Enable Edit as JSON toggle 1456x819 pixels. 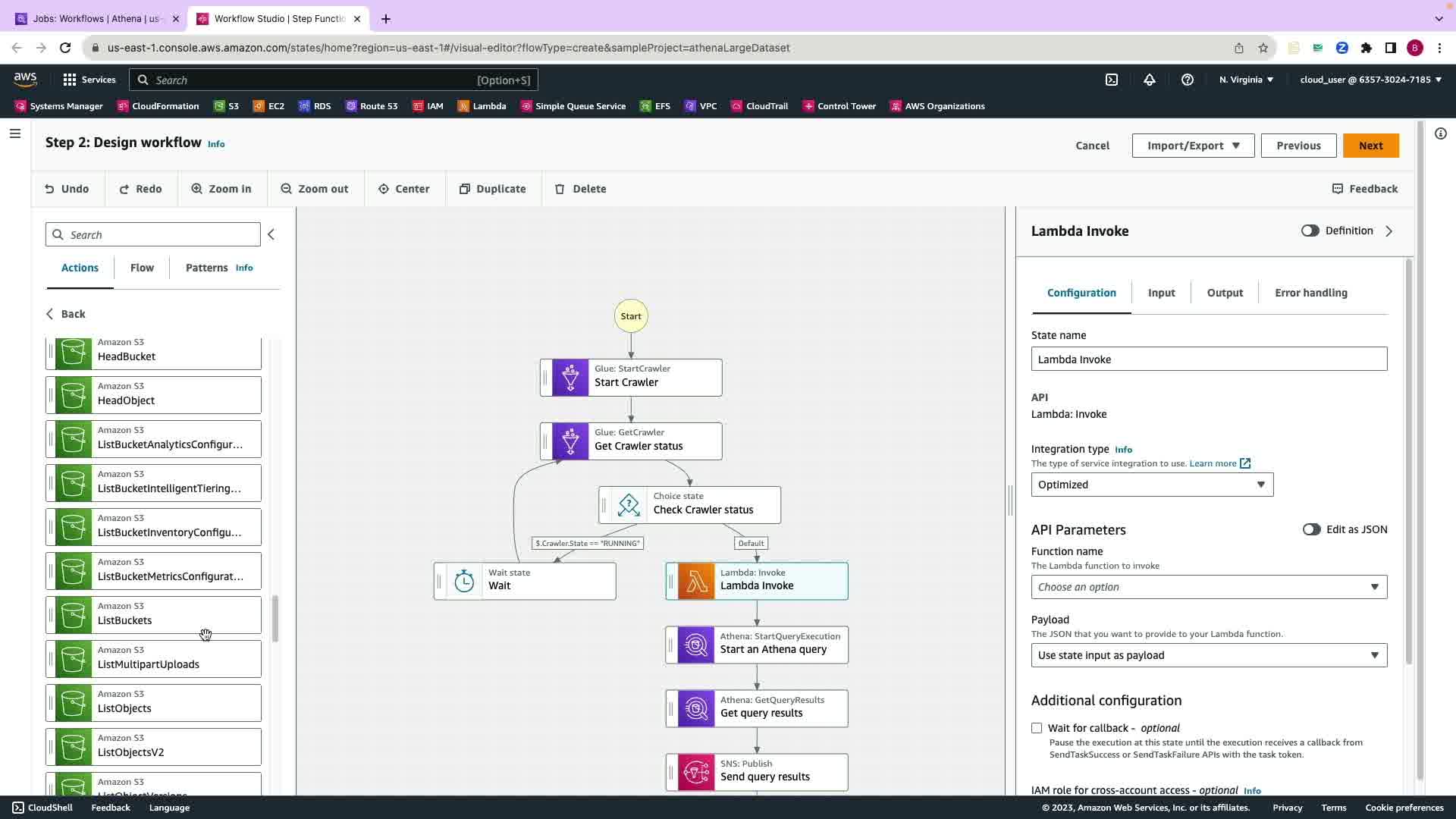point(1311,529)
